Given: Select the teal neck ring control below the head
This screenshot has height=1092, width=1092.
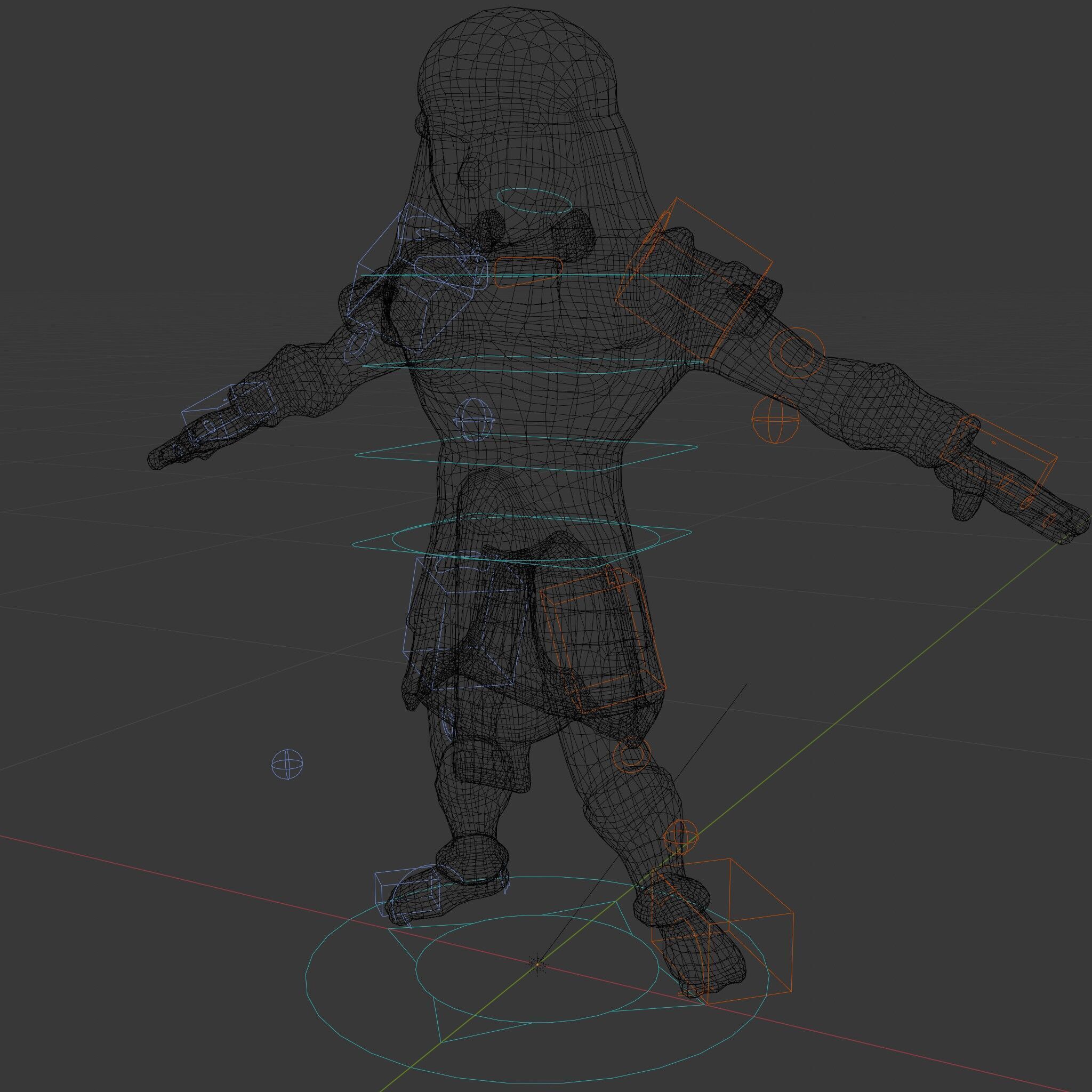Looking at the screenshot, I should coord(534,201).
